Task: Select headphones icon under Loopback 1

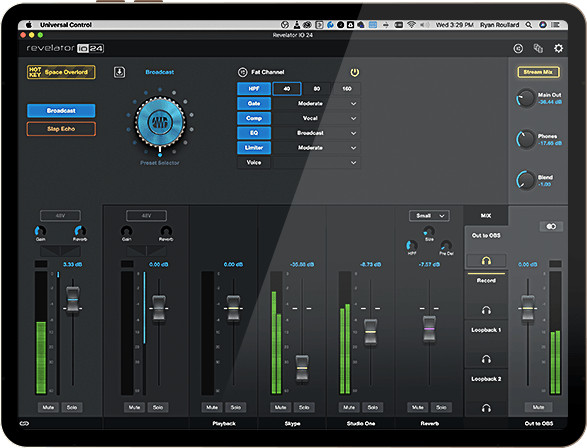Action: pos(486,359)
